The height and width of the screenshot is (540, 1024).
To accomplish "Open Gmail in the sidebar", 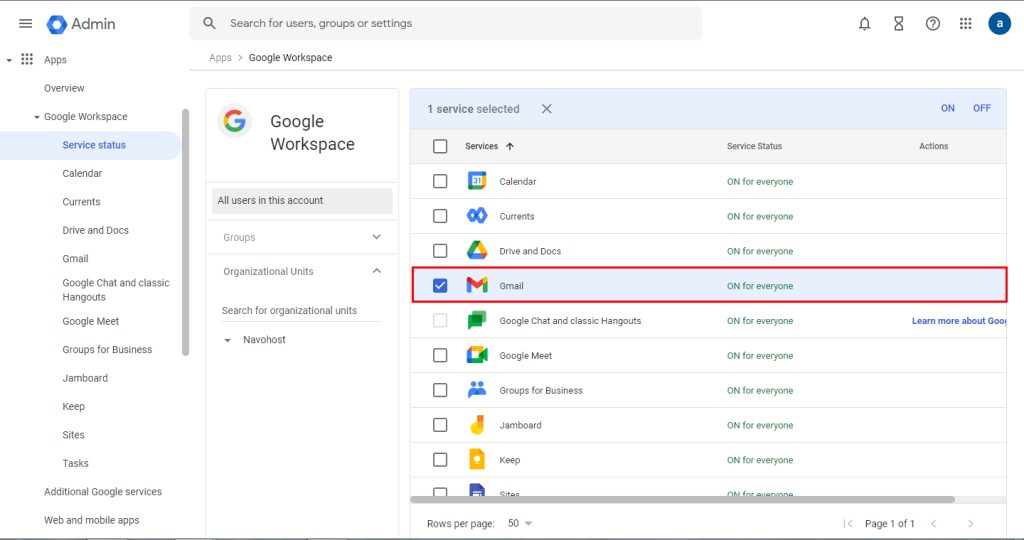I will click(75, 259).
